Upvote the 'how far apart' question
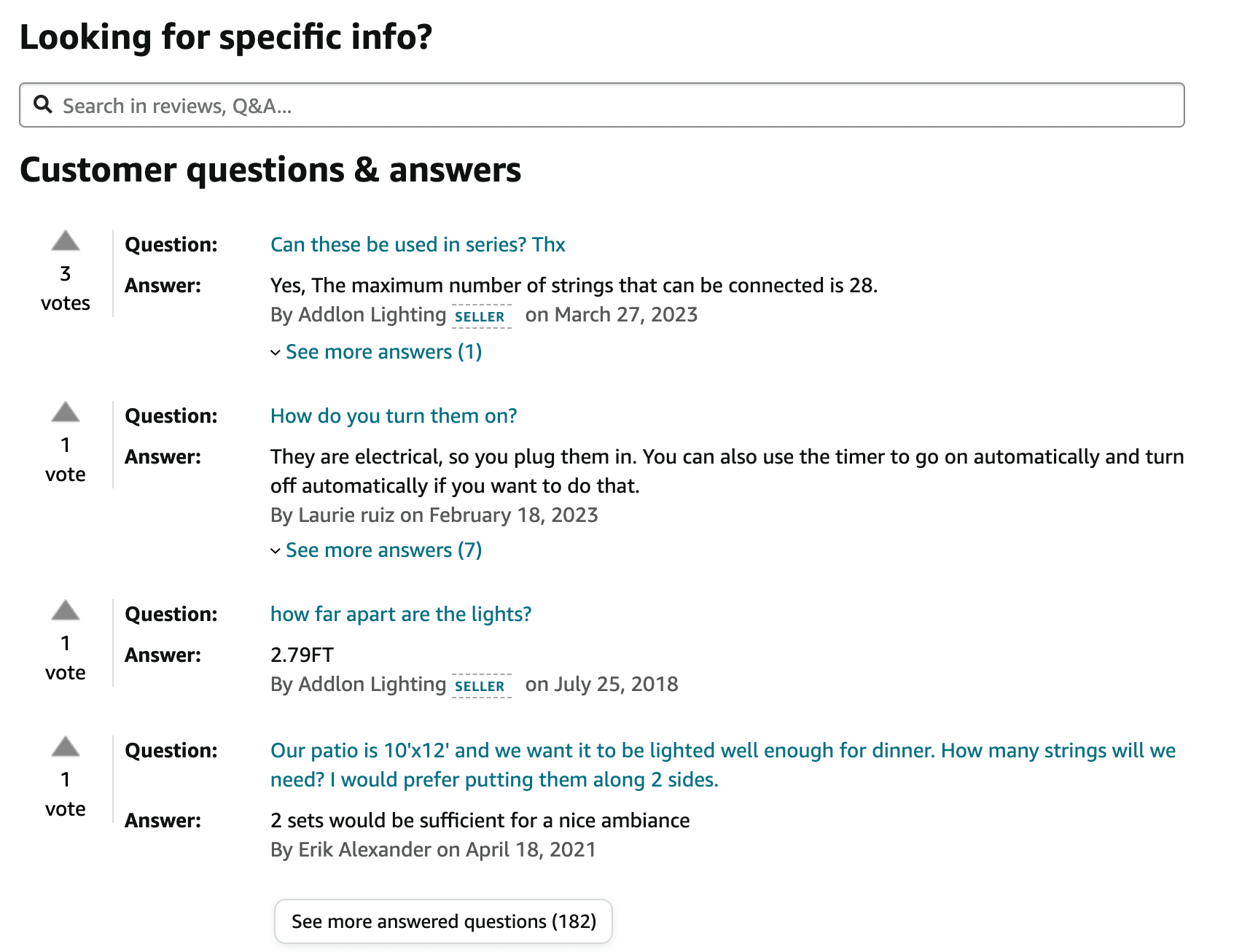 pyautogui.click(x=66, y=610)
